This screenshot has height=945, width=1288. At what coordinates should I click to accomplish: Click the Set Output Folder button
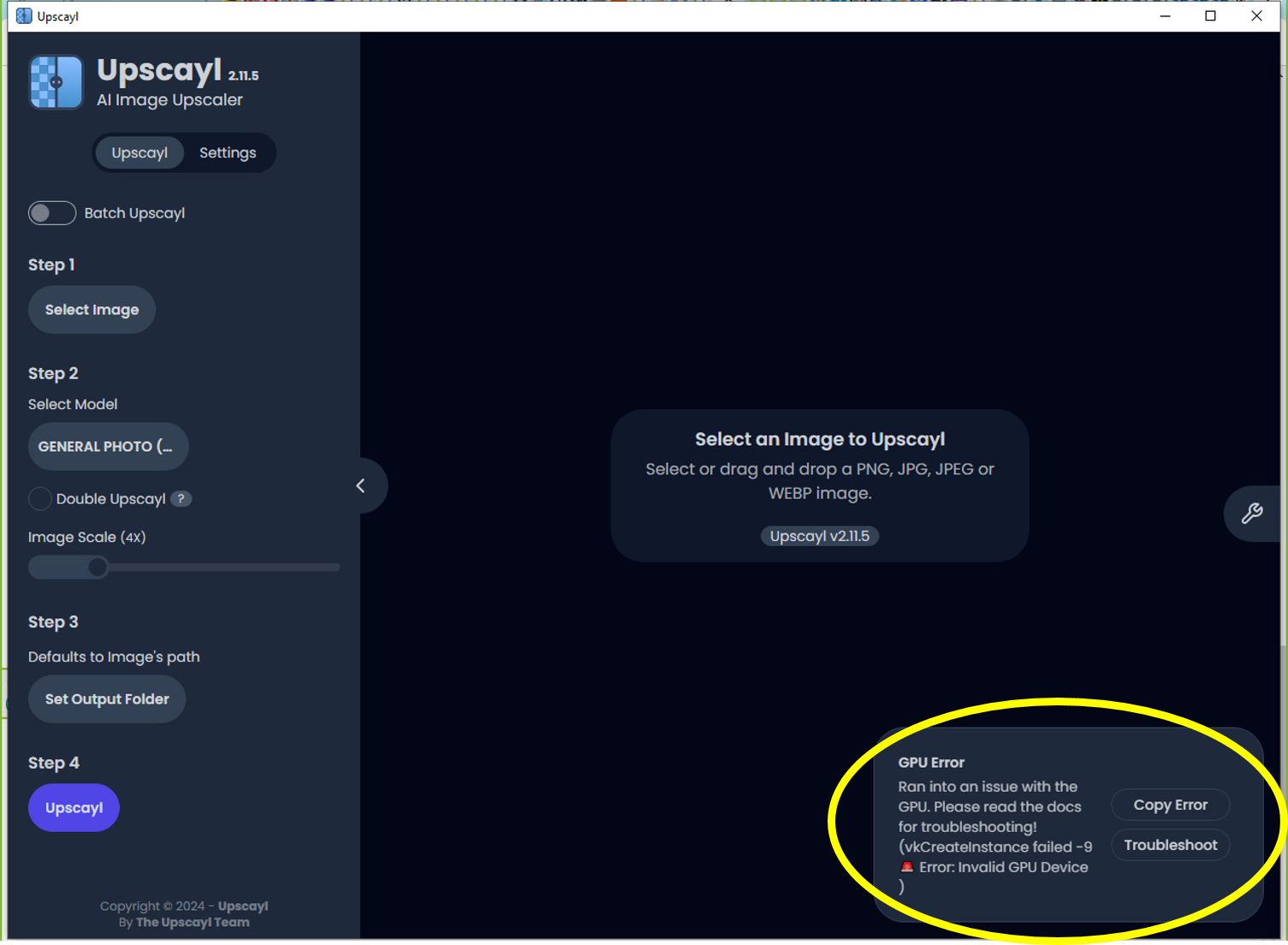pos(107,699)
